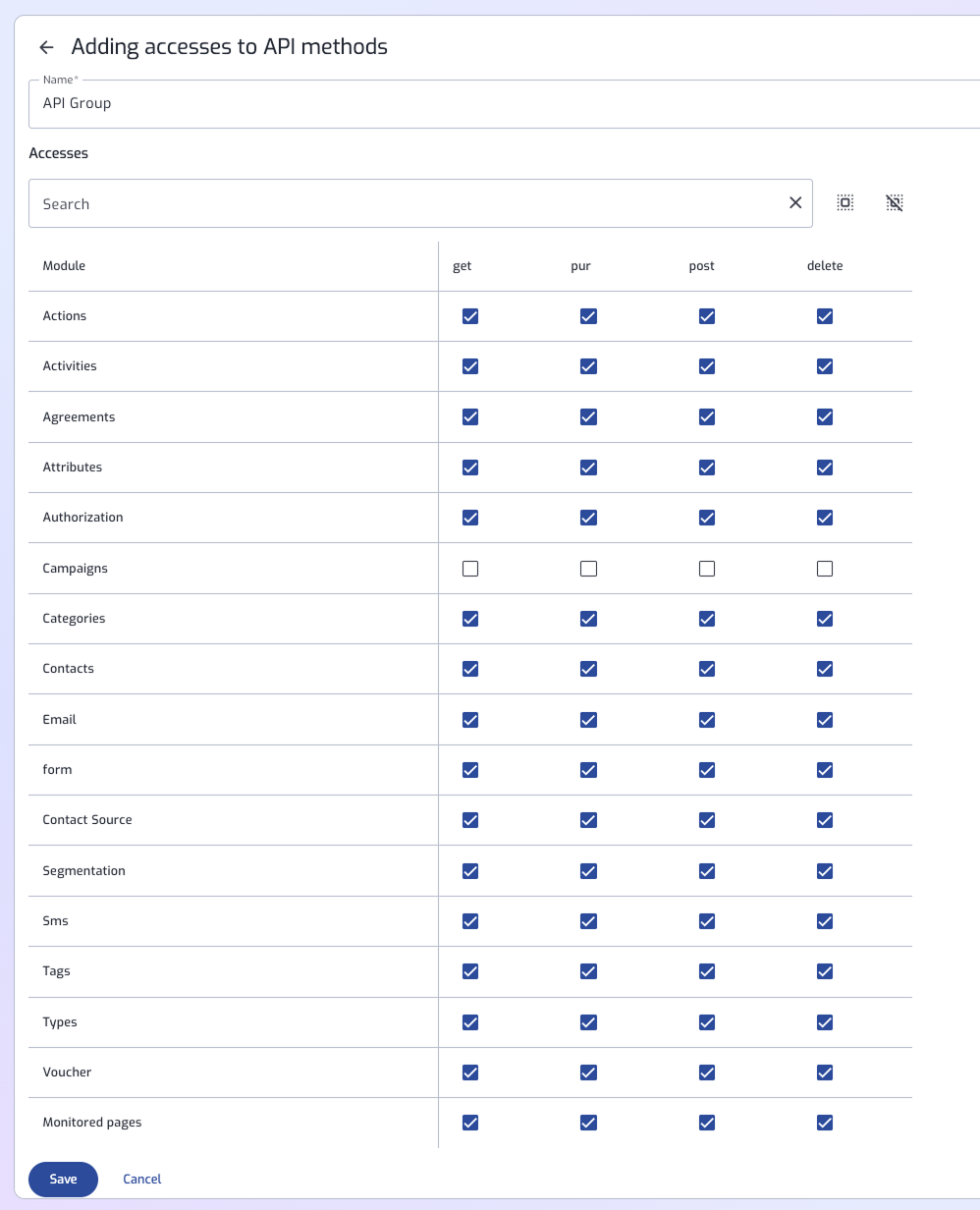Click the Module column header
The image size is (980, 1210).
tap(64, 266)
